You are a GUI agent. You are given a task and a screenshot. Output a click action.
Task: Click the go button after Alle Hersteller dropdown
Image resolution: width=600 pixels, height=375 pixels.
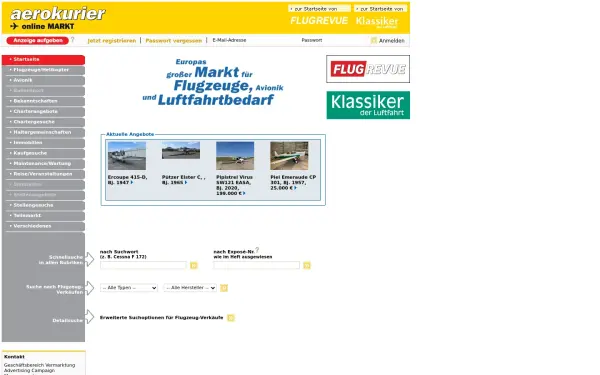click(224, 288)
